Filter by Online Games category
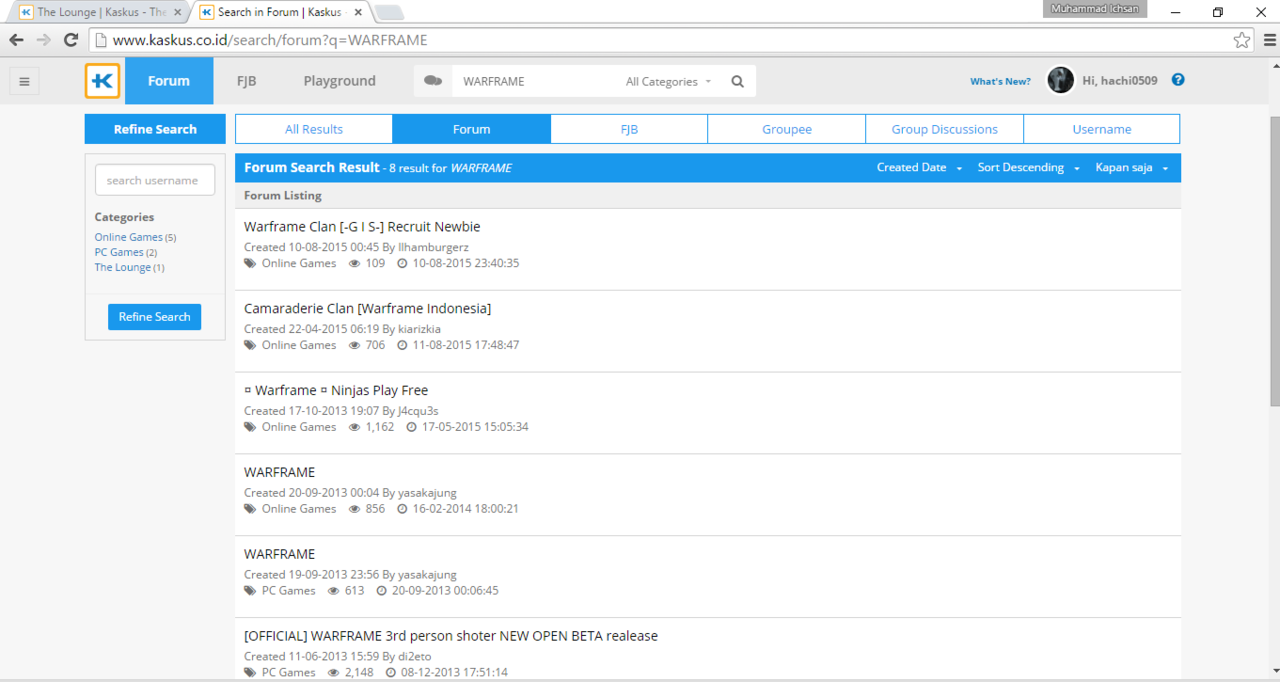Viewport: 1280px width, 682px height. (x=128, y=237)
